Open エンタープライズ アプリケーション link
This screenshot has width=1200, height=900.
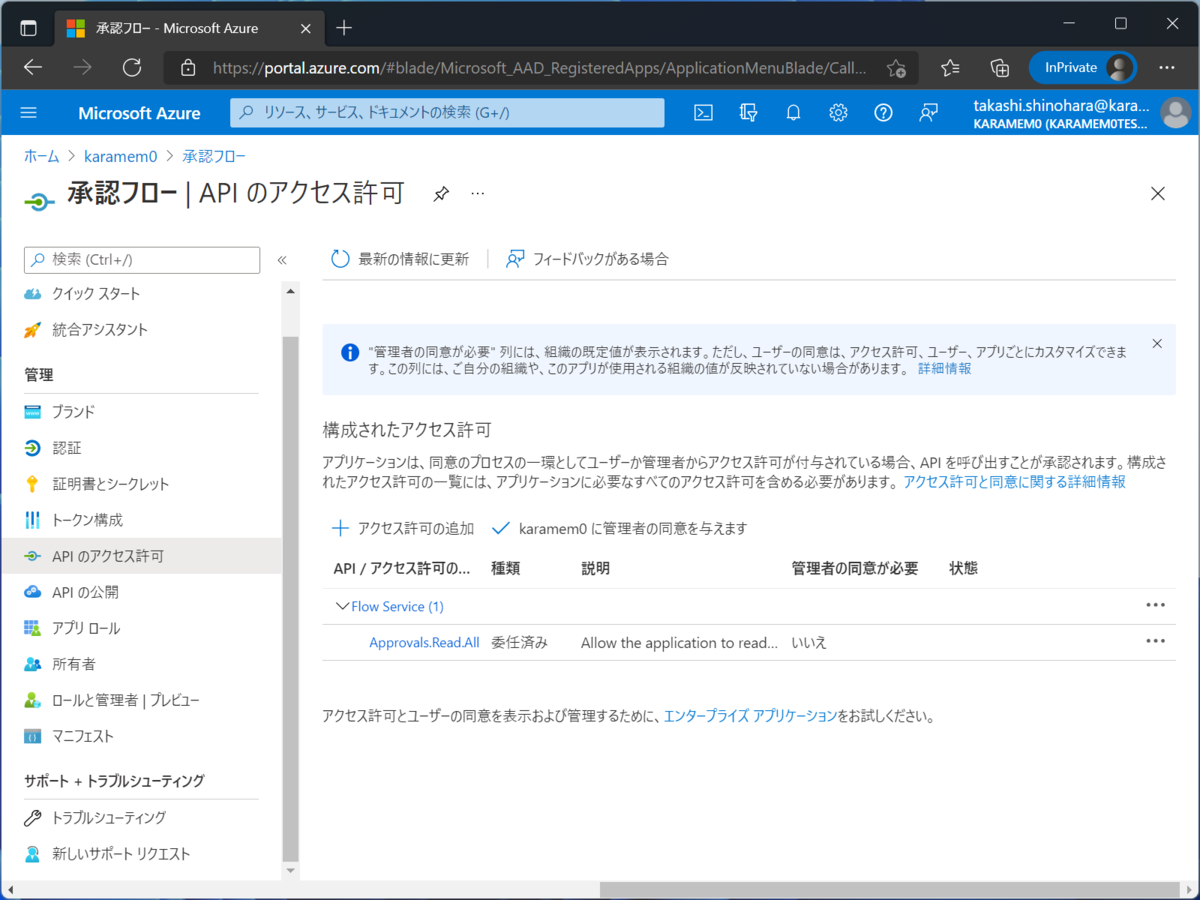coord(750,716)
